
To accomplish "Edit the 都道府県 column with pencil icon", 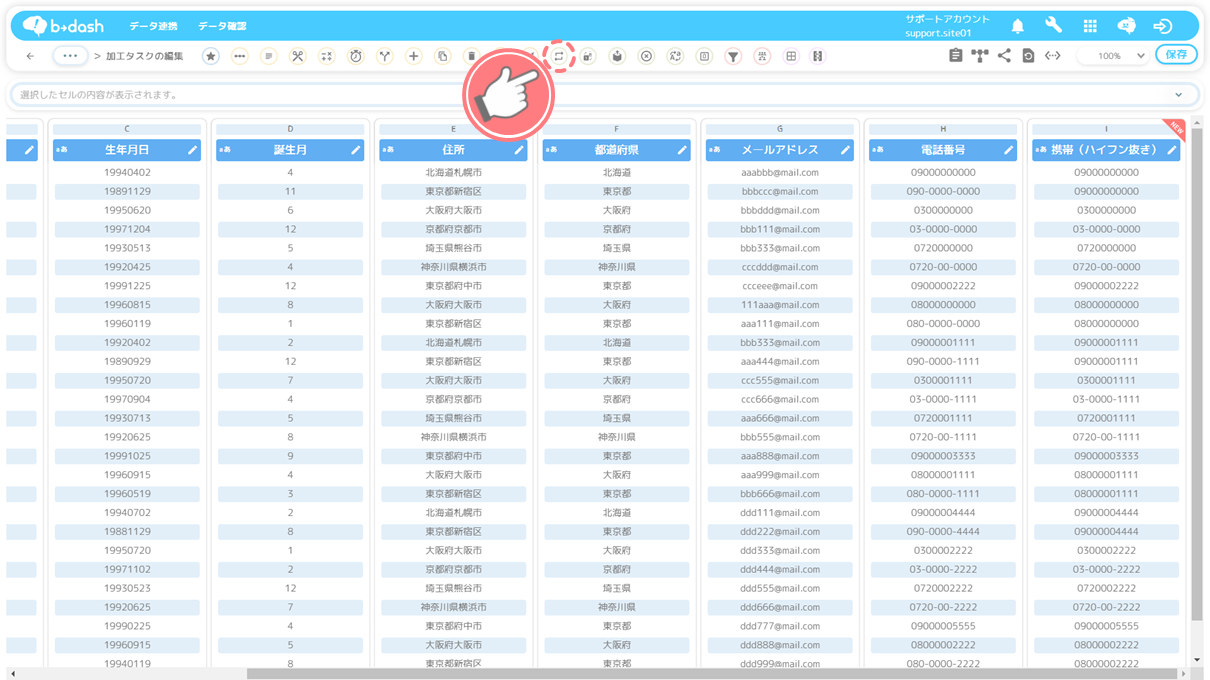I will point(682,150).
